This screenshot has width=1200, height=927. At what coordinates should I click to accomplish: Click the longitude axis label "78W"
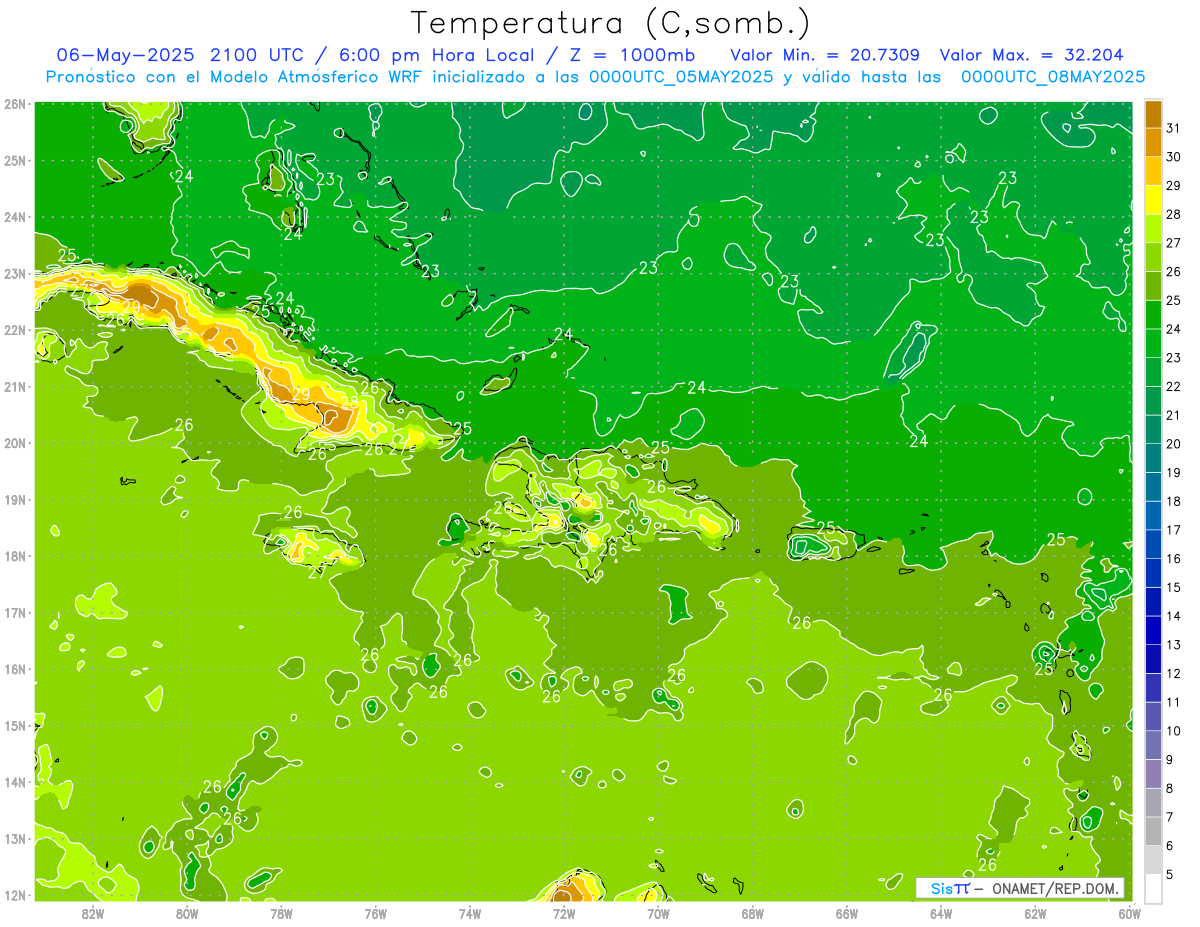click(281, 913)
